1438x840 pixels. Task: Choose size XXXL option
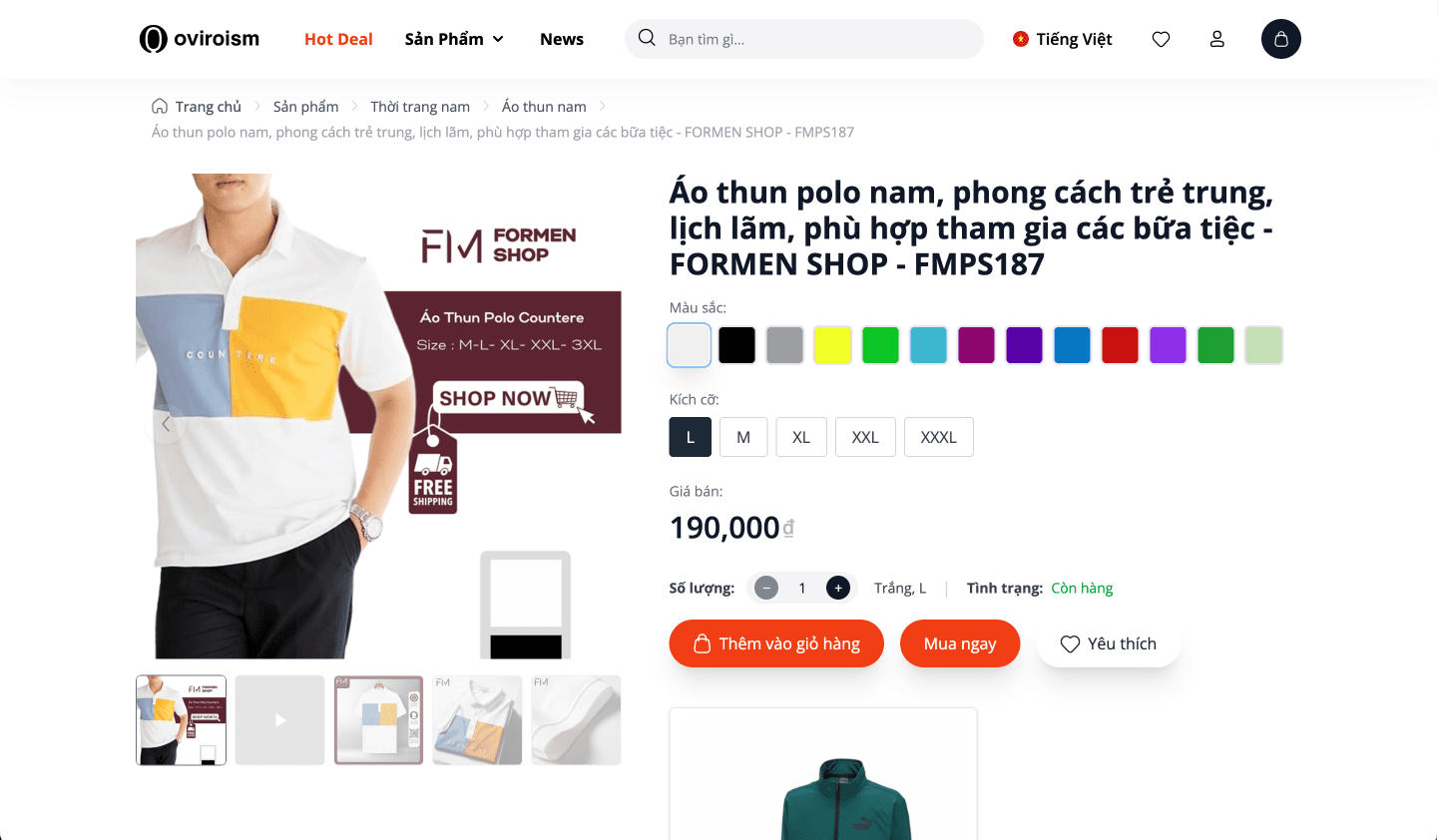(x=939, y=437)
